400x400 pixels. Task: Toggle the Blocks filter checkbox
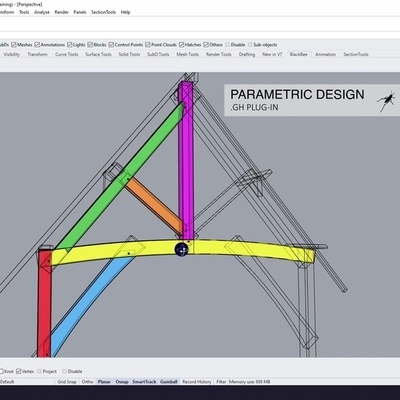[x=90, y=45]
